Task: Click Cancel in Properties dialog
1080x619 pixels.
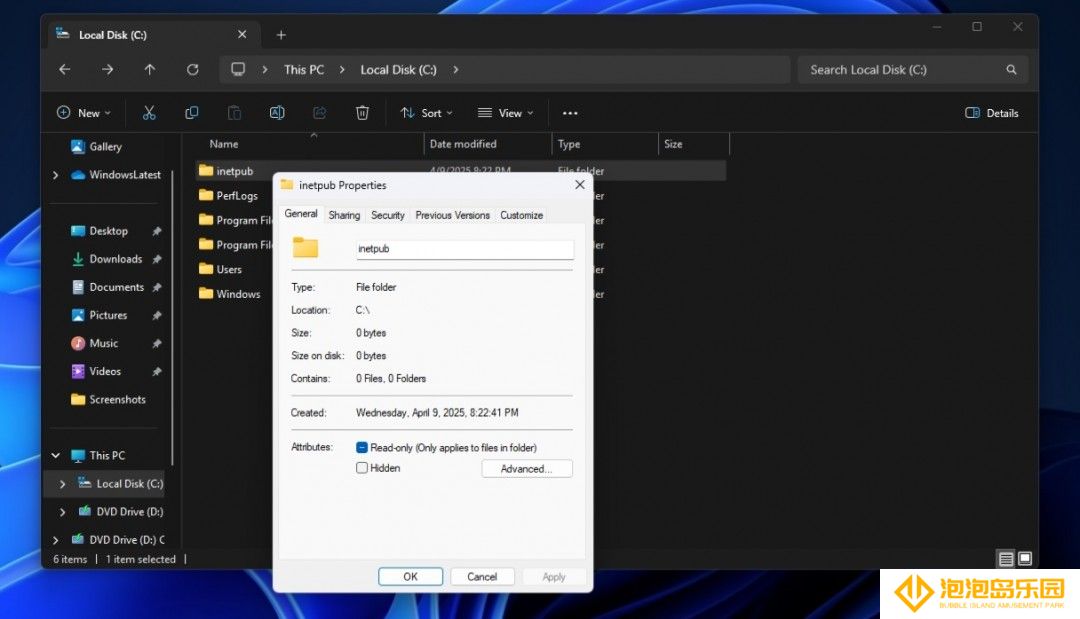Action: tap(482, 577)
